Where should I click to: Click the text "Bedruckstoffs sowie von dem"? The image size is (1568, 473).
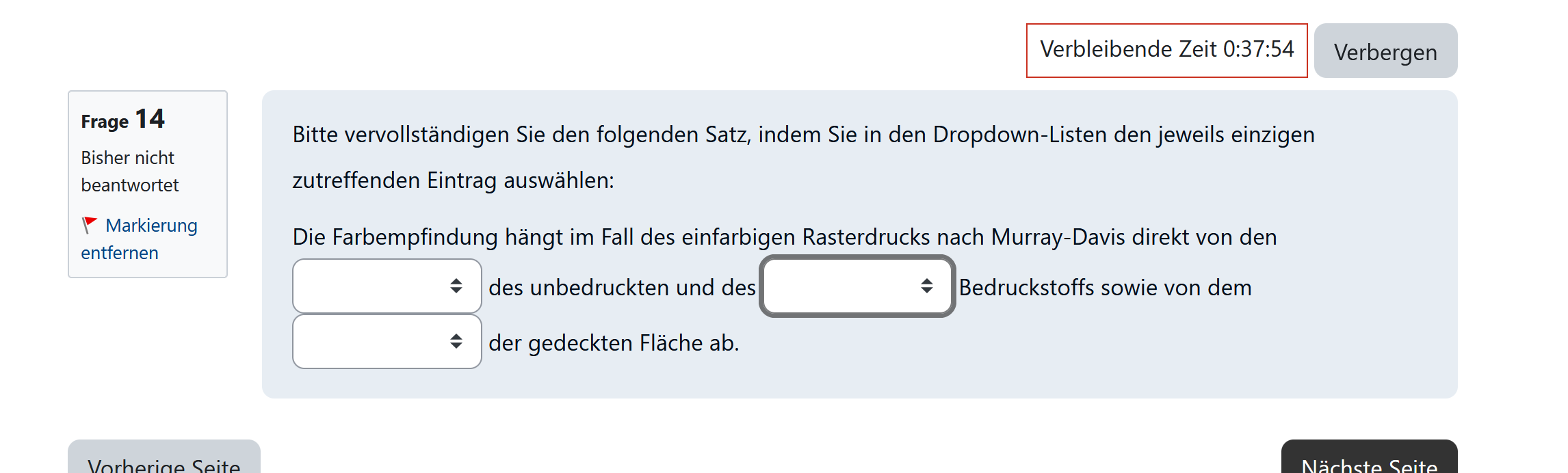(x=1105, y=288)
